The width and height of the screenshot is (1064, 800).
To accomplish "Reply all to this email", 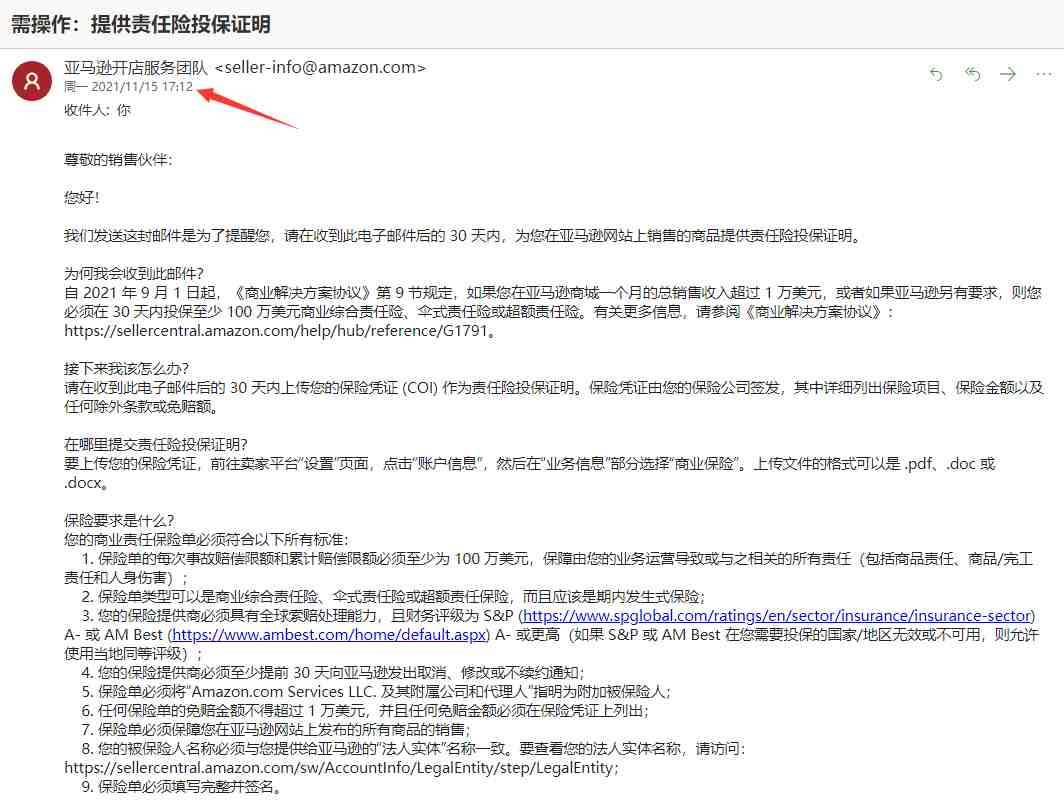I will click(972, 74).
